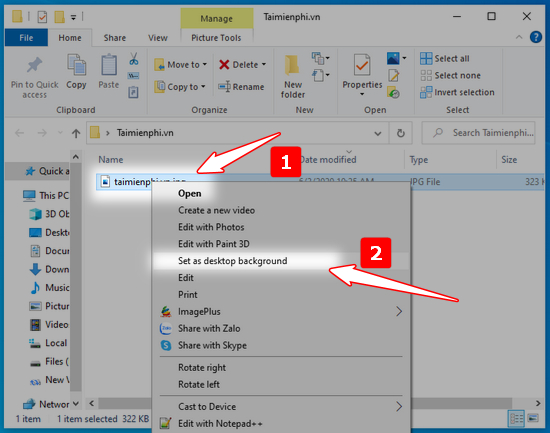
Task: Click the Paste shortcut icon
Action: pyautogui.click(x=133, y=93)
